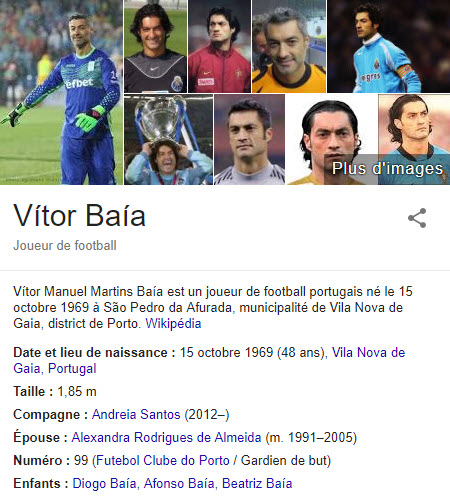
Task: Open the long-haired portrait on white background
Action: click(x=332, y=139)
